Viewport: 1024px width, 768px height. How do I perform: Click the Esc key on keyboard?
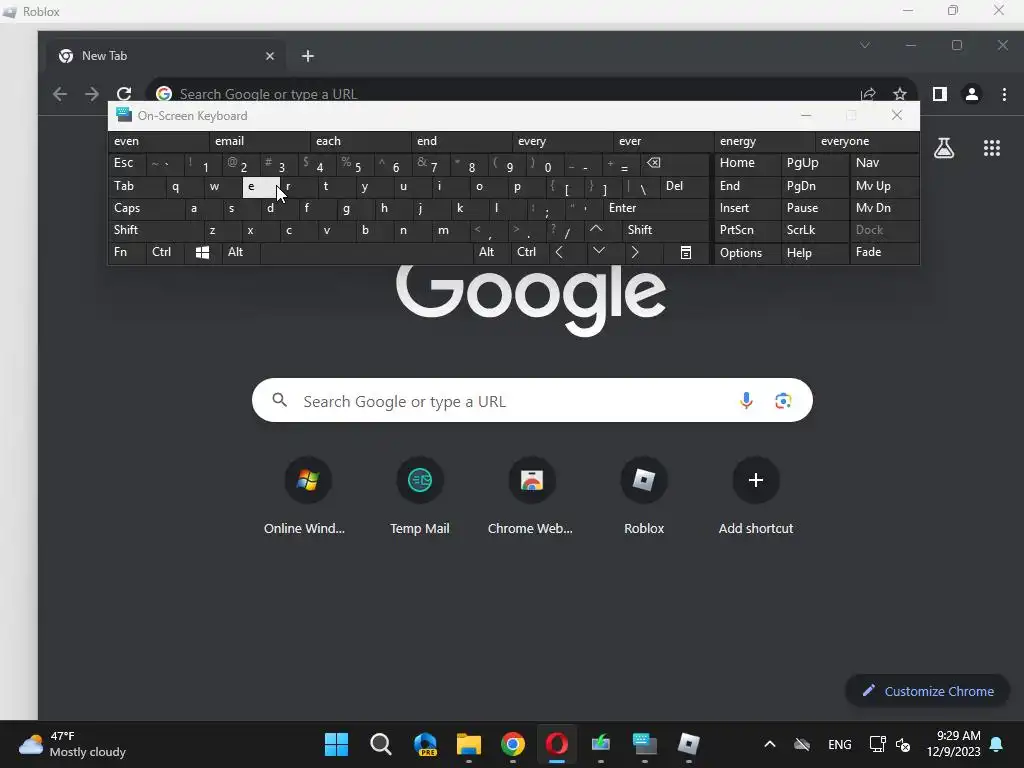[127, 163]
